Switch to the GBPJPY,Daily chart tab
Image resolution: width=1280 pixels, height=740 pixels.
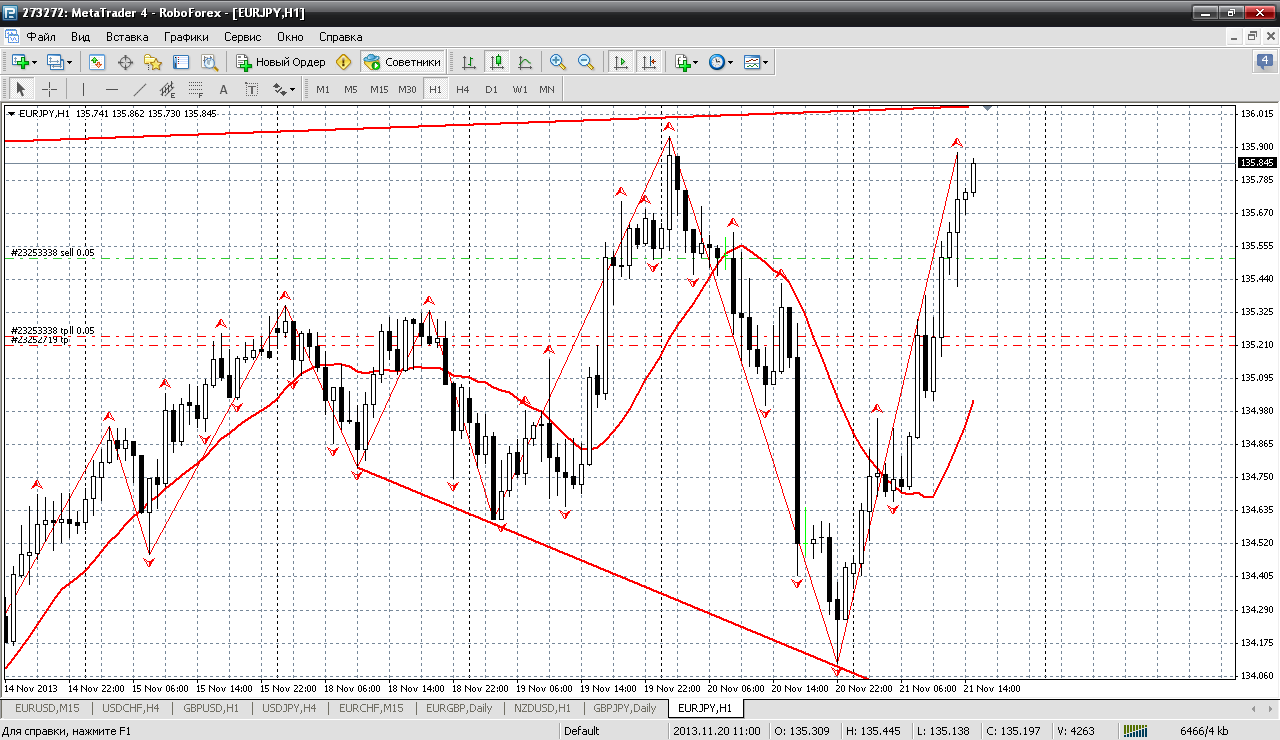(x=625, y=708)
